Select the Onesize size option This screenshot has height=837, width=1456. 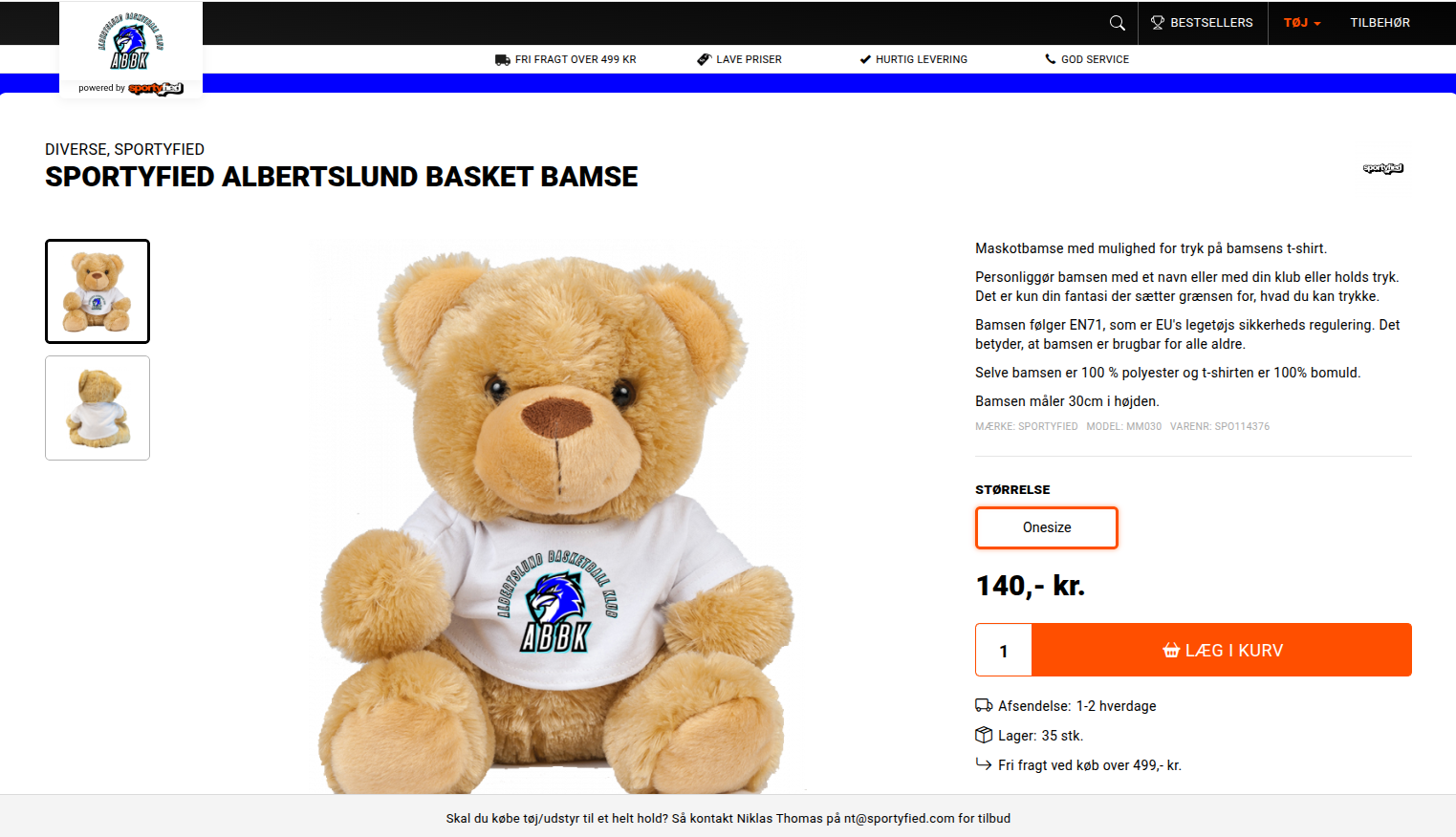click(x=1047, y=527)
